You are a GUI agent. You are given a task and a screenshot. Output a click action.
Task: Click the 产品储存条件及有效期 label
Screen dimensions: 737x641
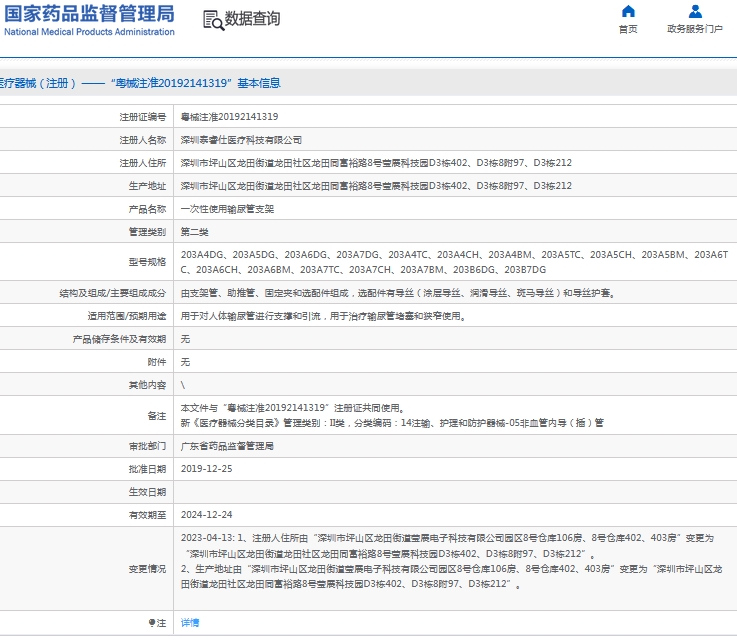(119, 339)
